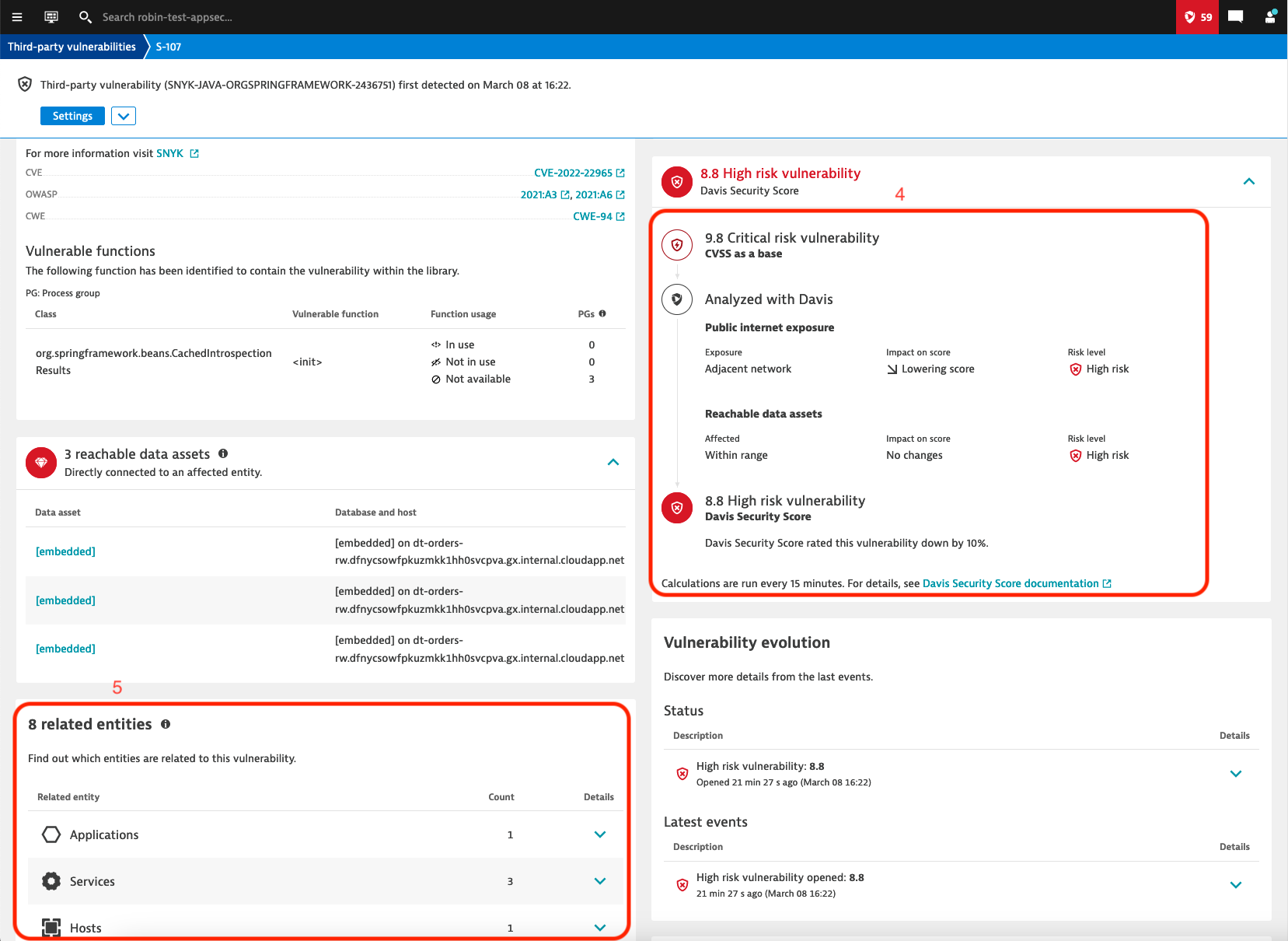Open the user account icon
1288x941 pixels.
click(x=1270, y=17)
